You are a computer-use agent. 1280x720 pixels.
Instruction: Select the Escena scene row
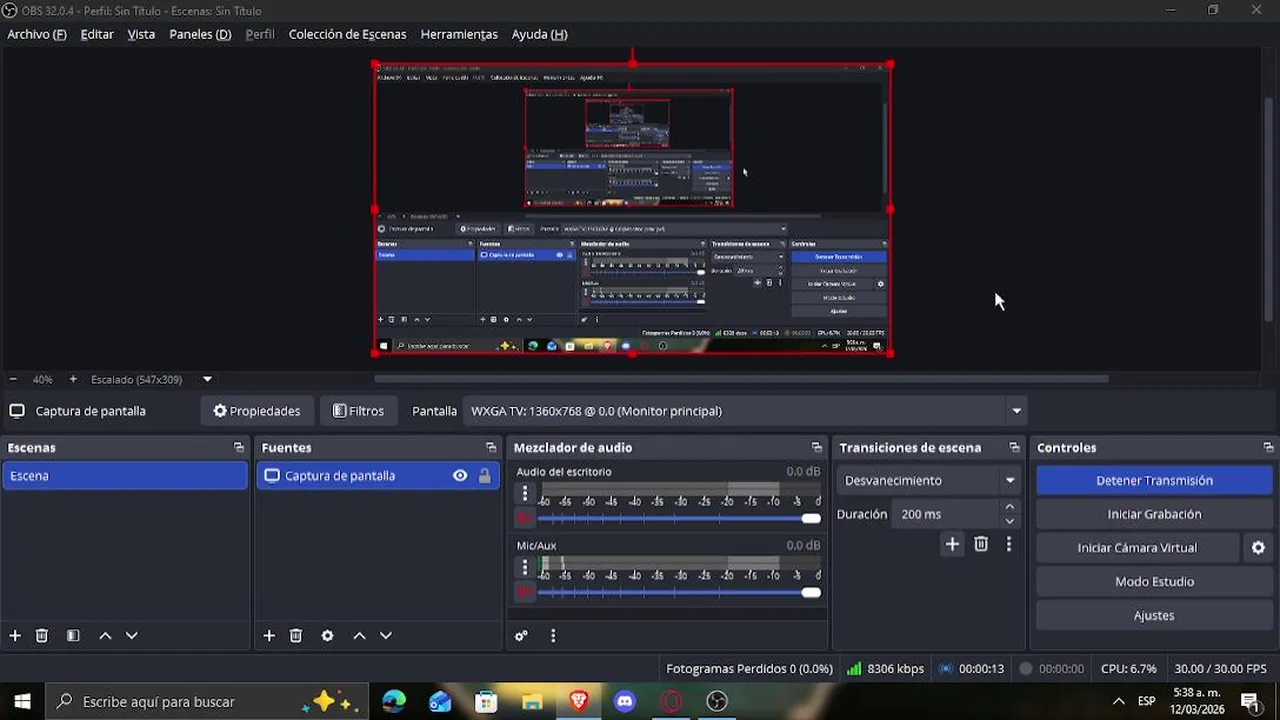coord(125,476)
